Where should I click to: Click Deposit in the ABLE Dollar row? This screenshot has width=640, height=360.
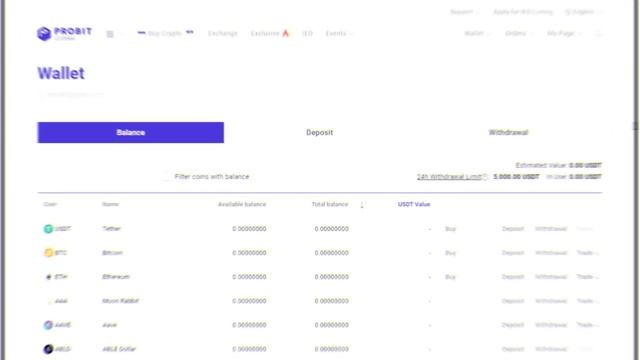[513, 349]
